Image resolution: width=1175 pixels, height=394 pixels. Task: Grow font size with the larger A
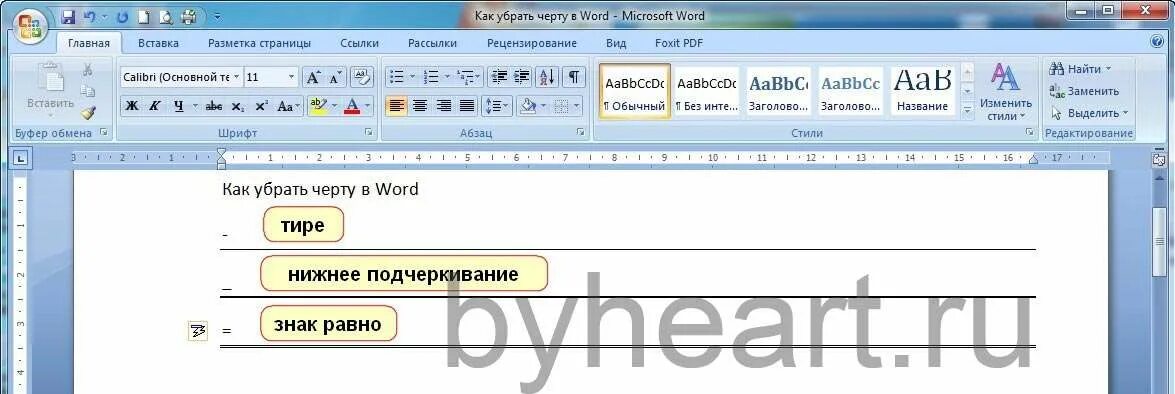tap(313, 77)
